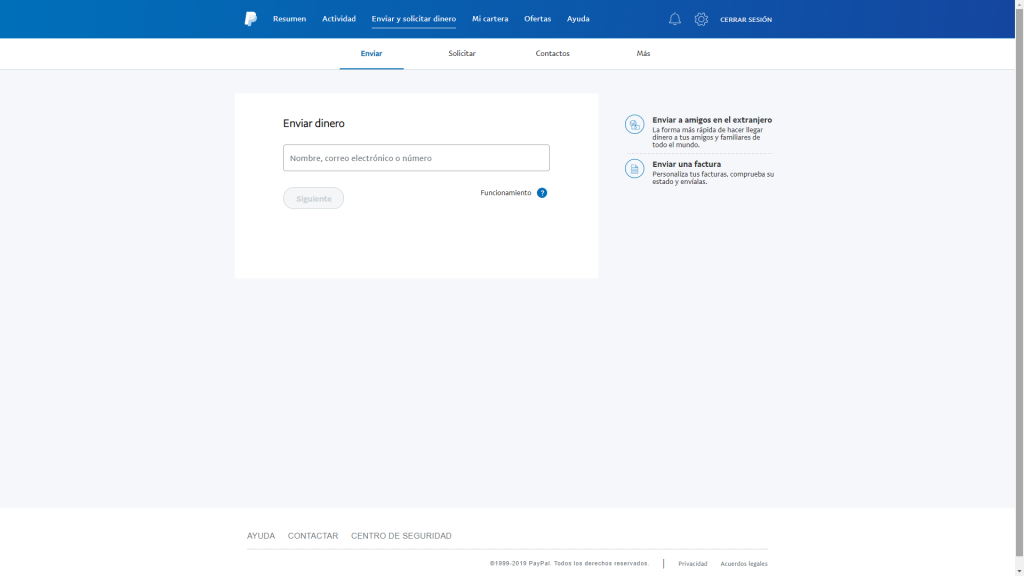Click the invoice document icon
The width and height of the screenshot is (1024, 576).
coord(634,168)
